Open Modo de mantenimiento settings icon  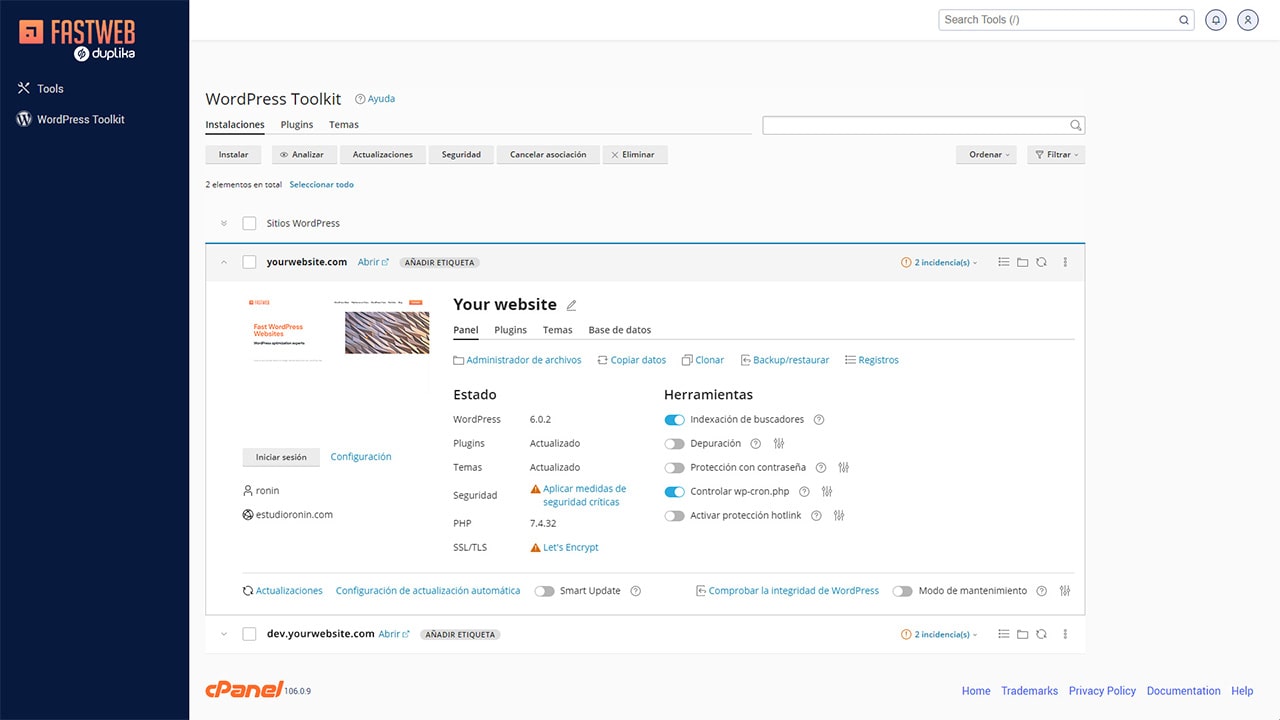tap(1065, 591)
